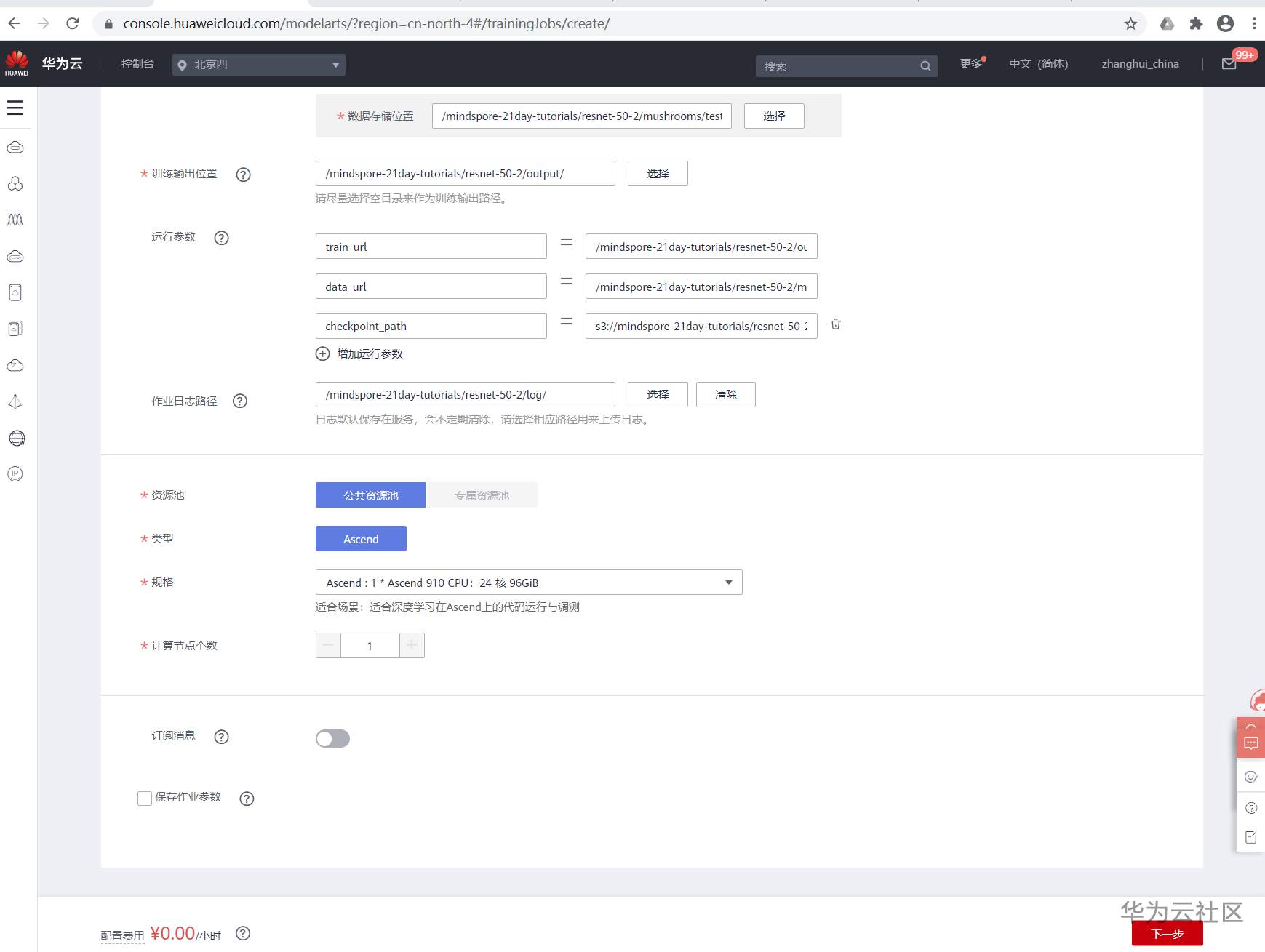Show help for 配置费用
The width and height of the screenshot is (1265, 952).
tap(243, 933)
